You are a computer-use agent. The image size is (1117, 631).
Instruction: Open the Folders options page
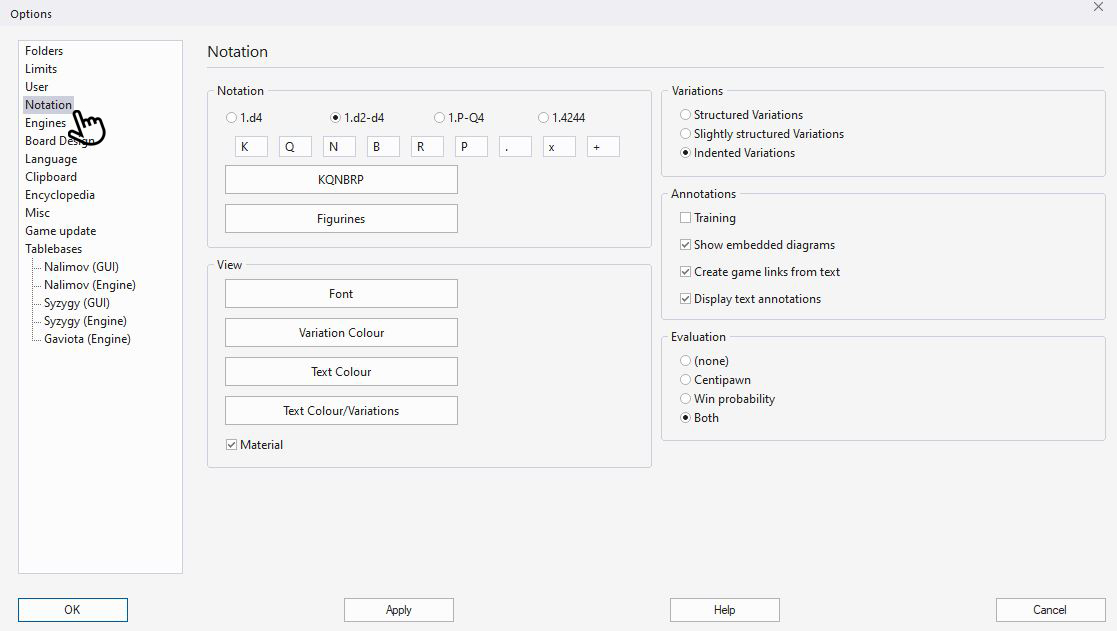pos(44,51)
